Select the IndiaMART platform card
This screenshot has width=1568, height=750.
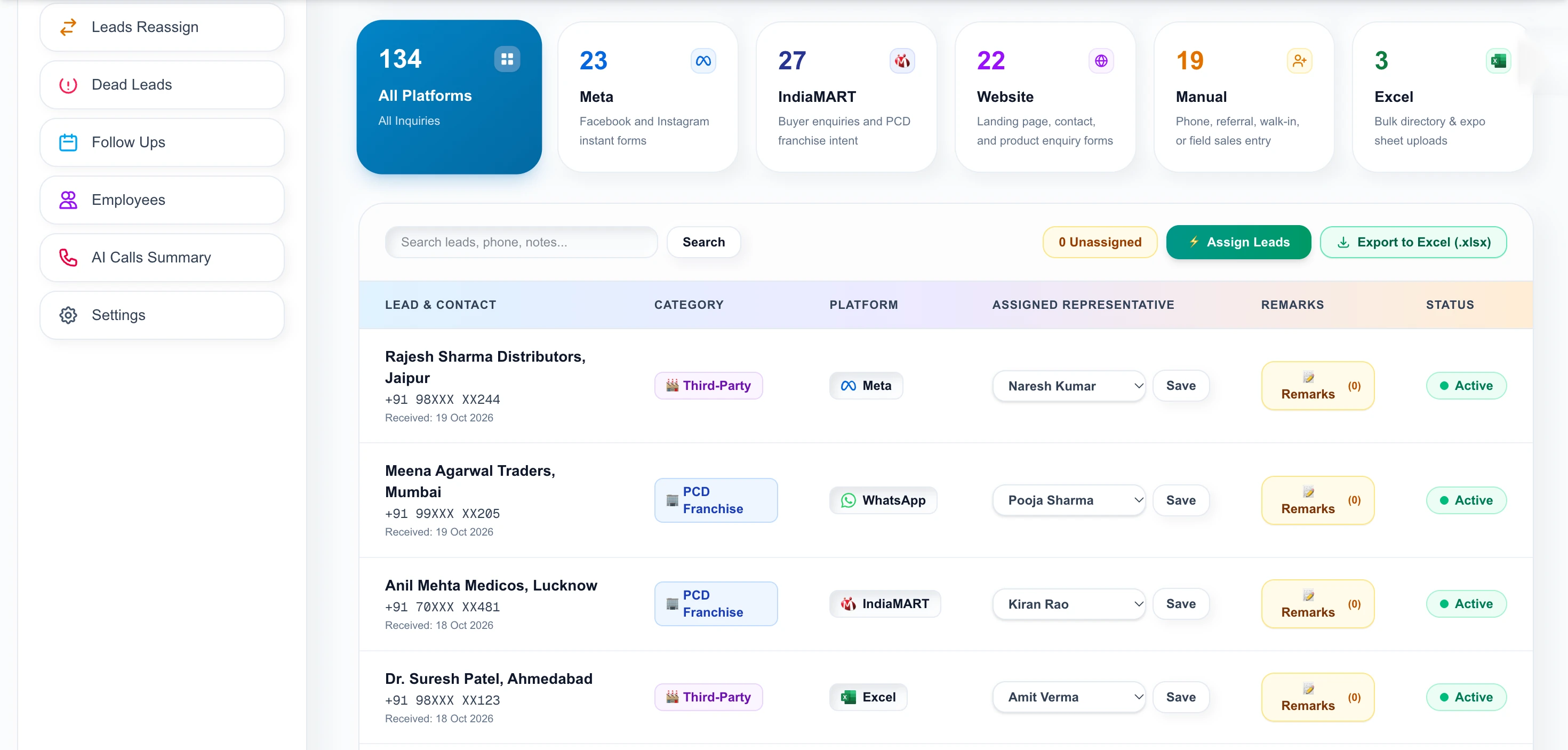(x=846, y=98)
